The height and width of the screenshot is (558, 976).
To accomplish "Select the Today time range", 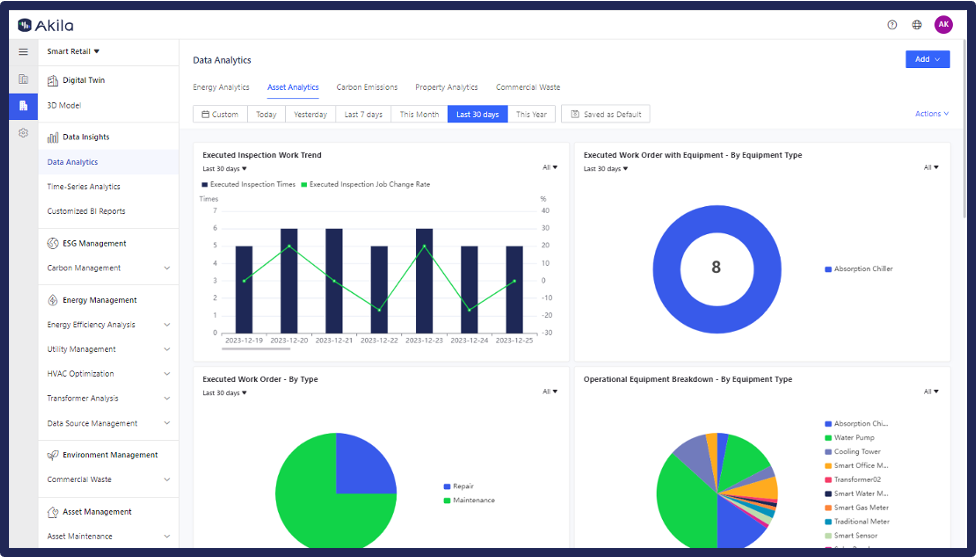I will coord(266,114).
